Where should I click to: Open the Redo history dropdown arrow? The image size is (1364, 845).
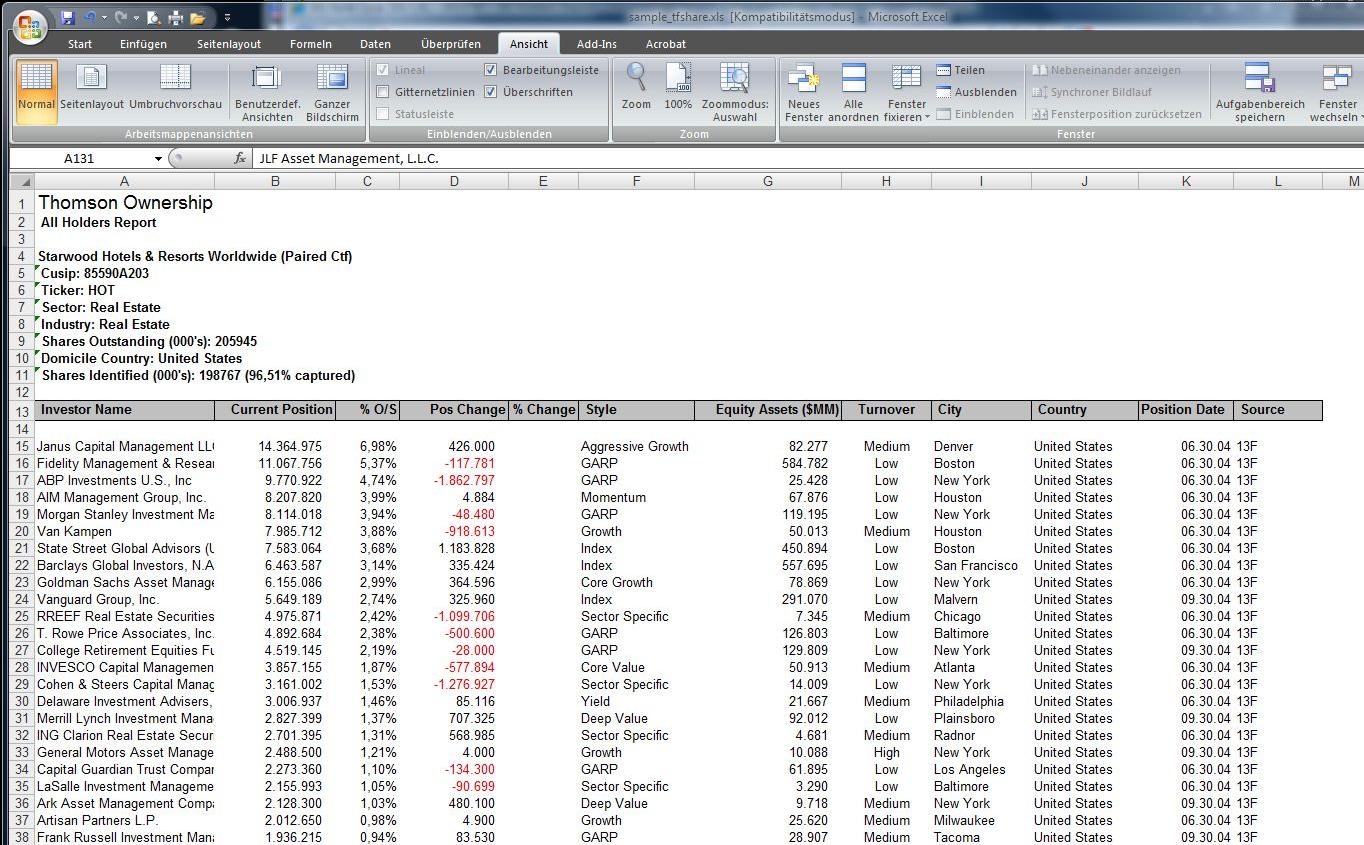point(135,18)
